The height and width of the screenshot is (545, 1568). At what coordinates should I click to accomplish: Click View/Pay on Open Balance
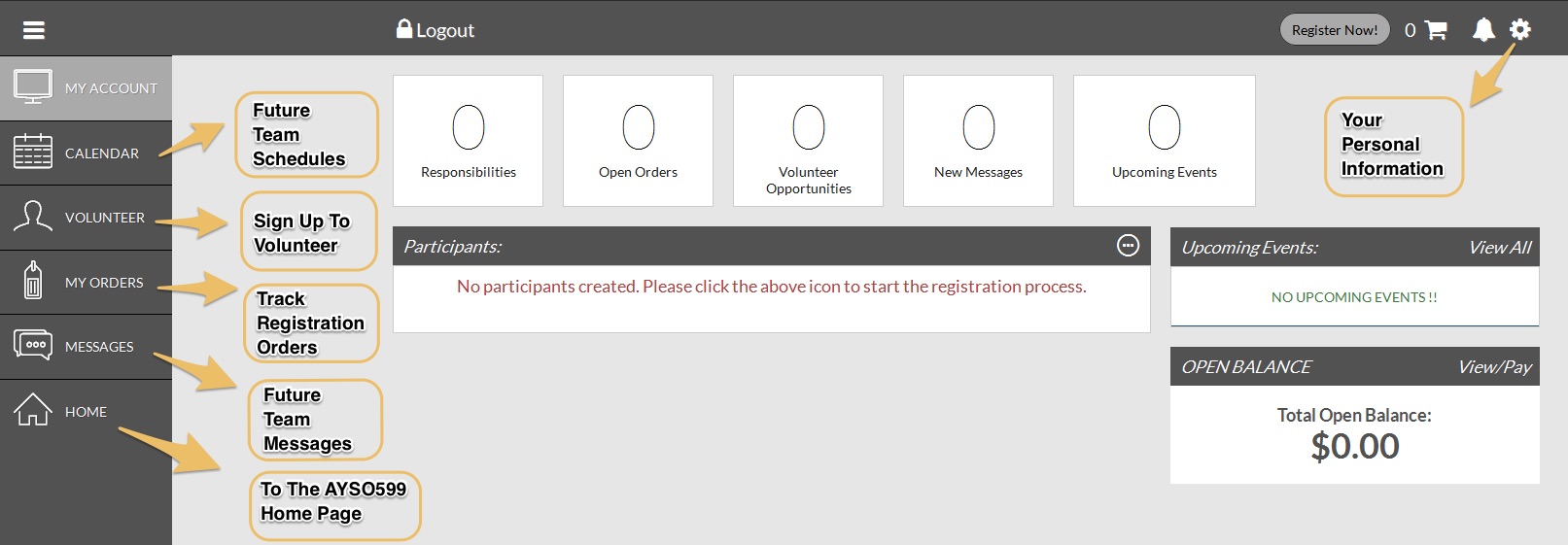click(1493, 367)
